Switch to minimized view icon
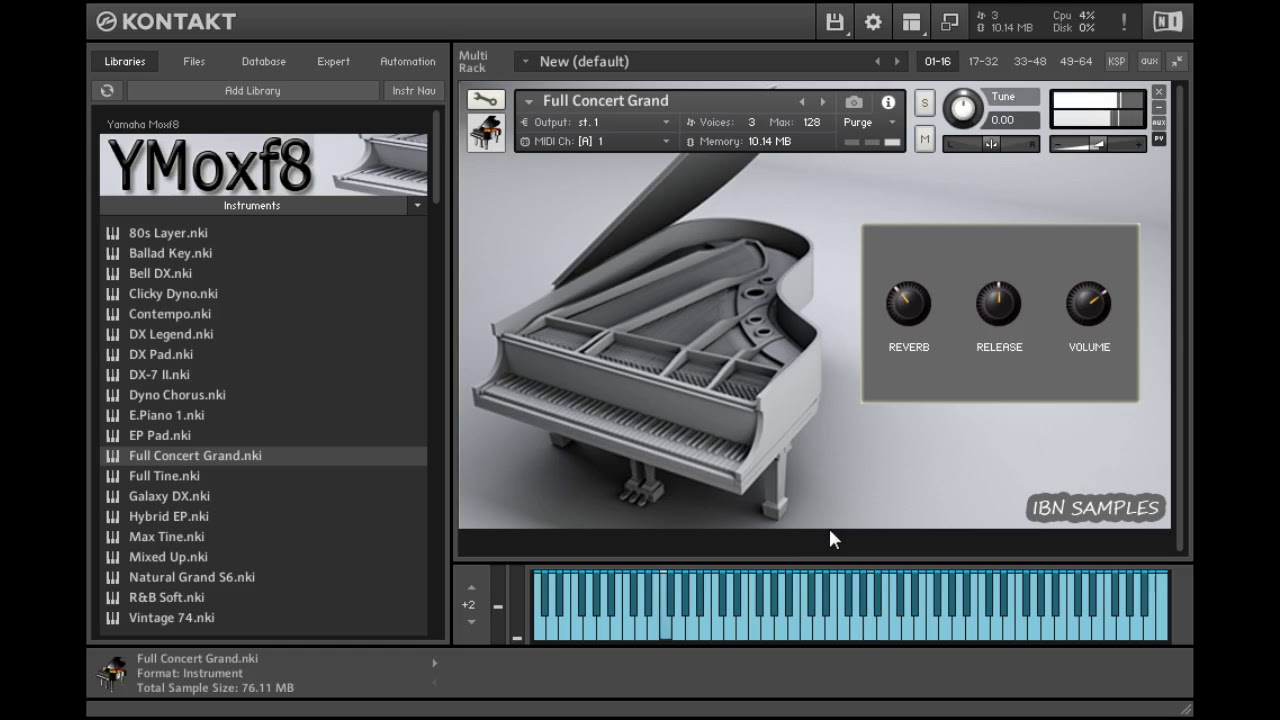1280x720 pixels. pos(950,22)
